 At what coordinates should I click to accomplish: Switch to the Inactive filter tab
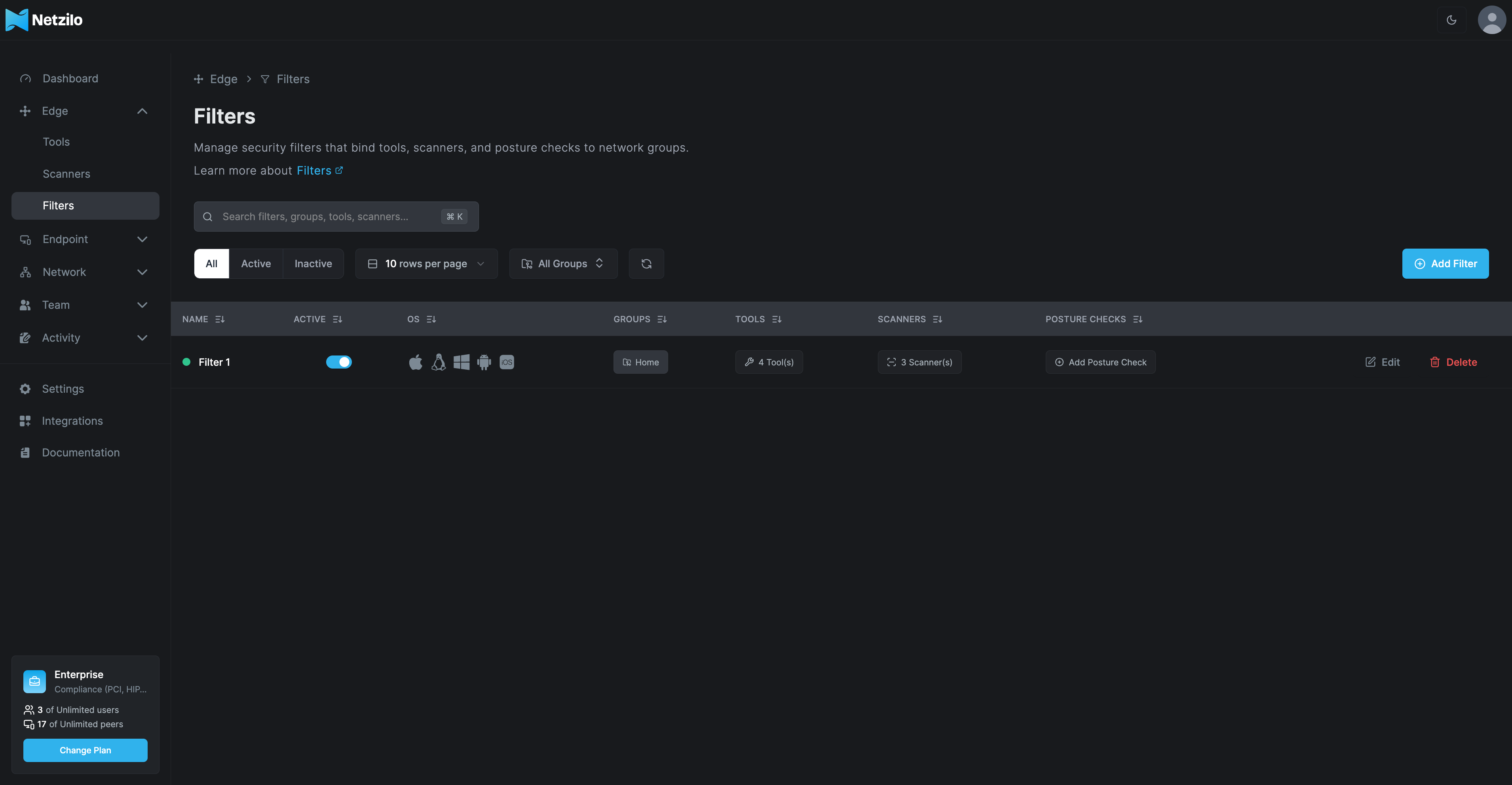tap(313, 264)
